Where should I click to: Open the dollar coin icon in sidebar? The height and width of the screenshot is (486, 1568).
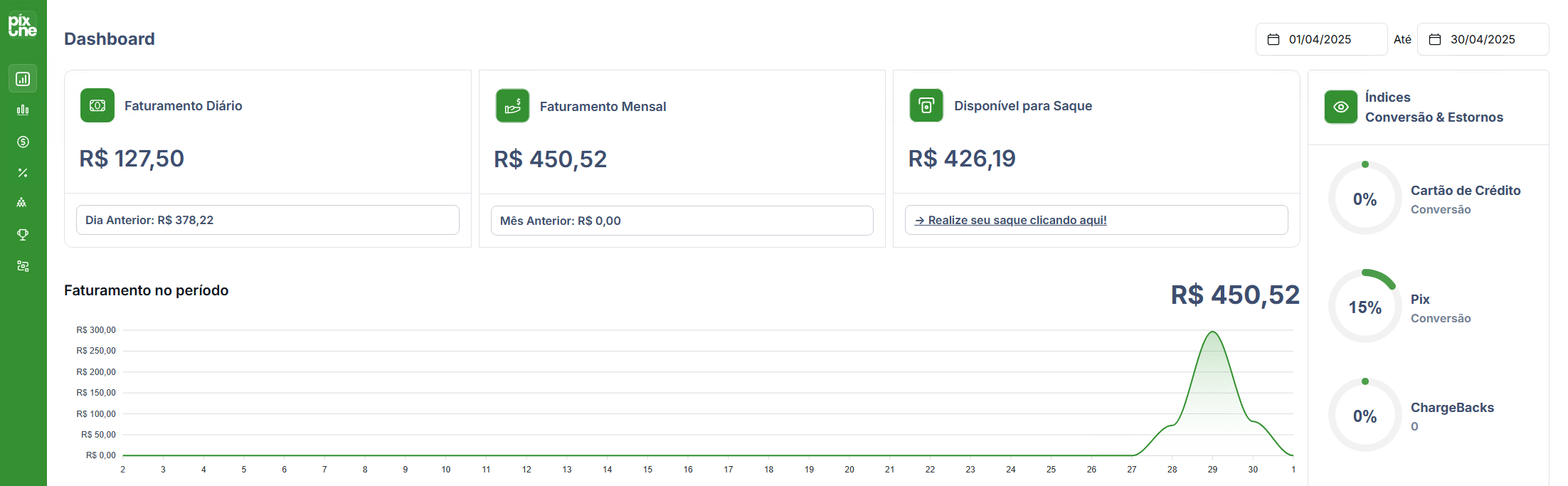[23, 142]
